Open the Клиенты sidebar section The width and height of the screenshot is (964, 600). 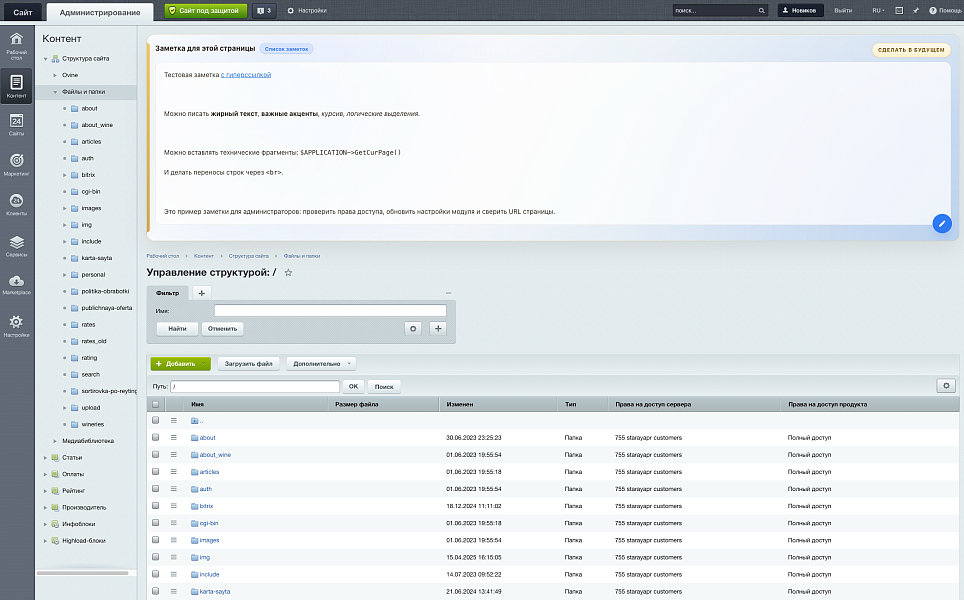pyautogui.click(x=17, y=205)
